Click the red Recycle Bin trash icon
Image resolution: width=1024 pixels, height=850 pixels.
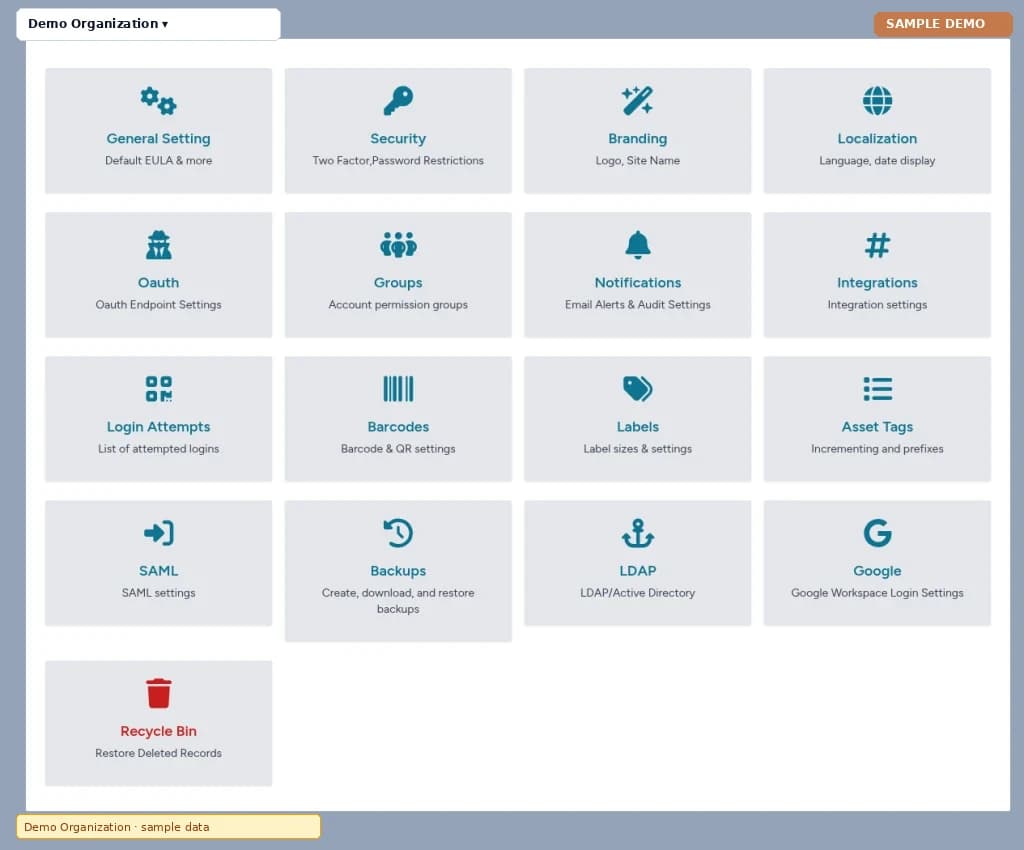[x=158, y=693]
